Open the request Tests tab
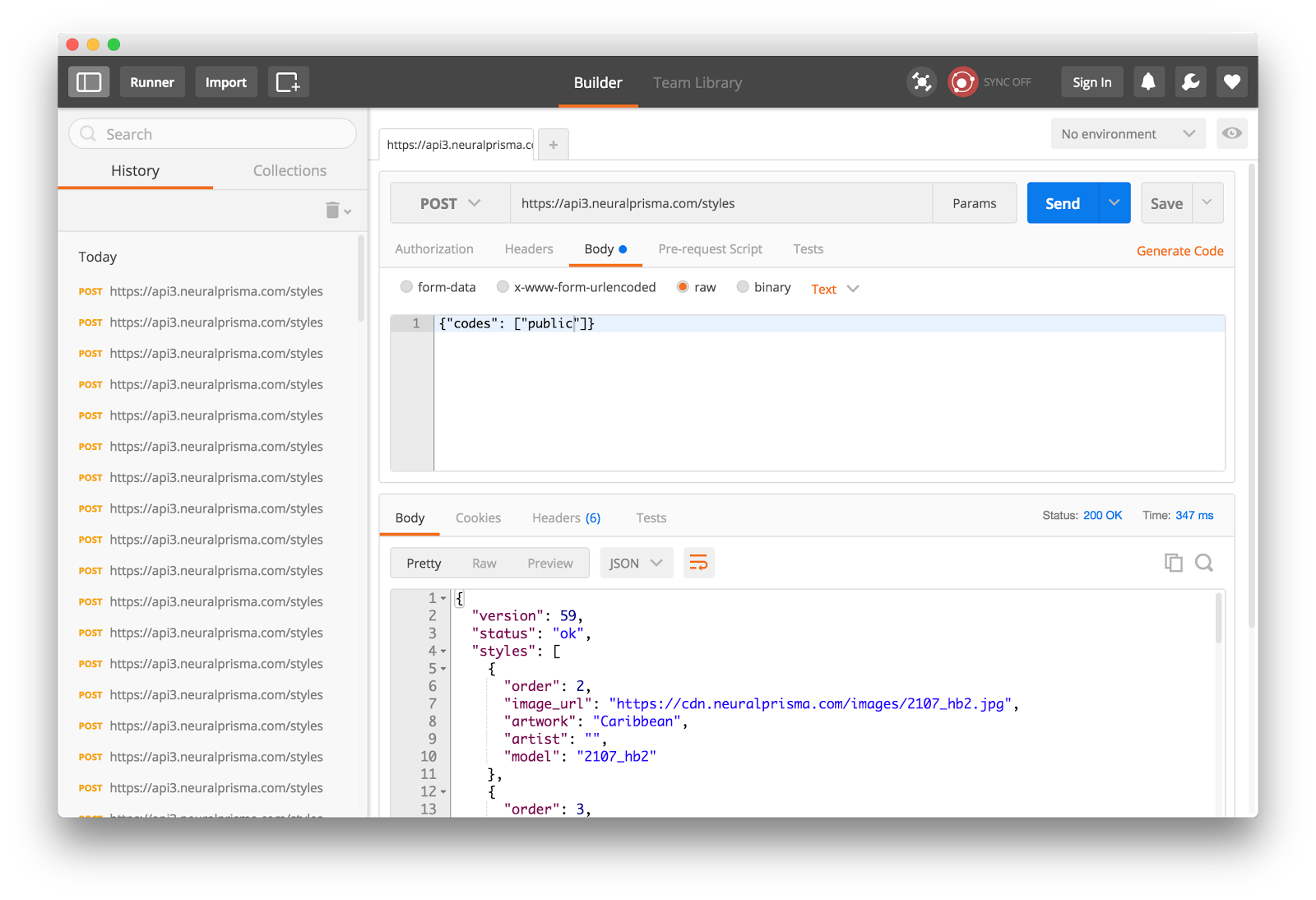This screenshot has height=900, width=1316. (x=808, y=249)
